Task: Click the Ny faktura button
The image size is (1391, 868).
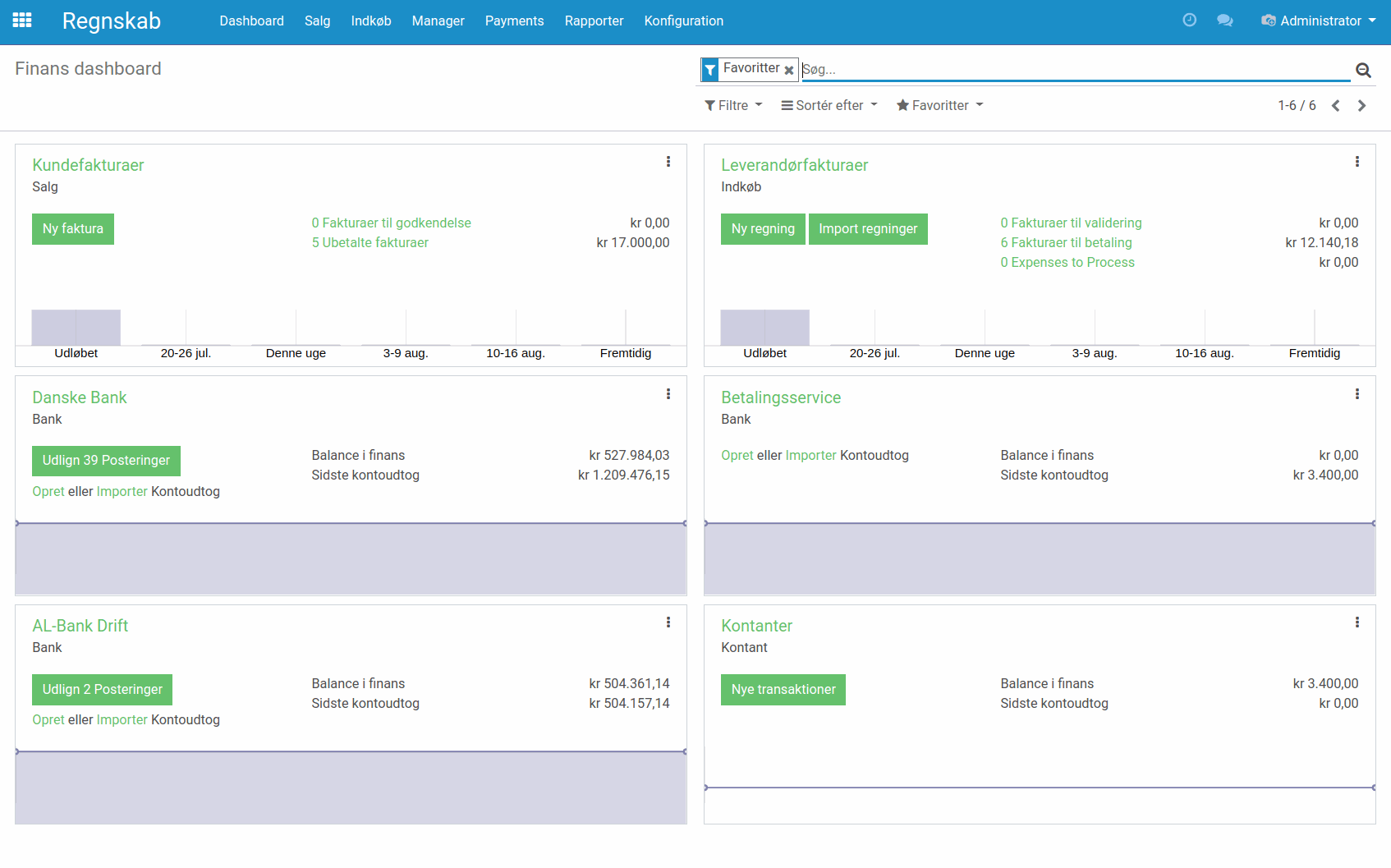Action: point(72,229)
